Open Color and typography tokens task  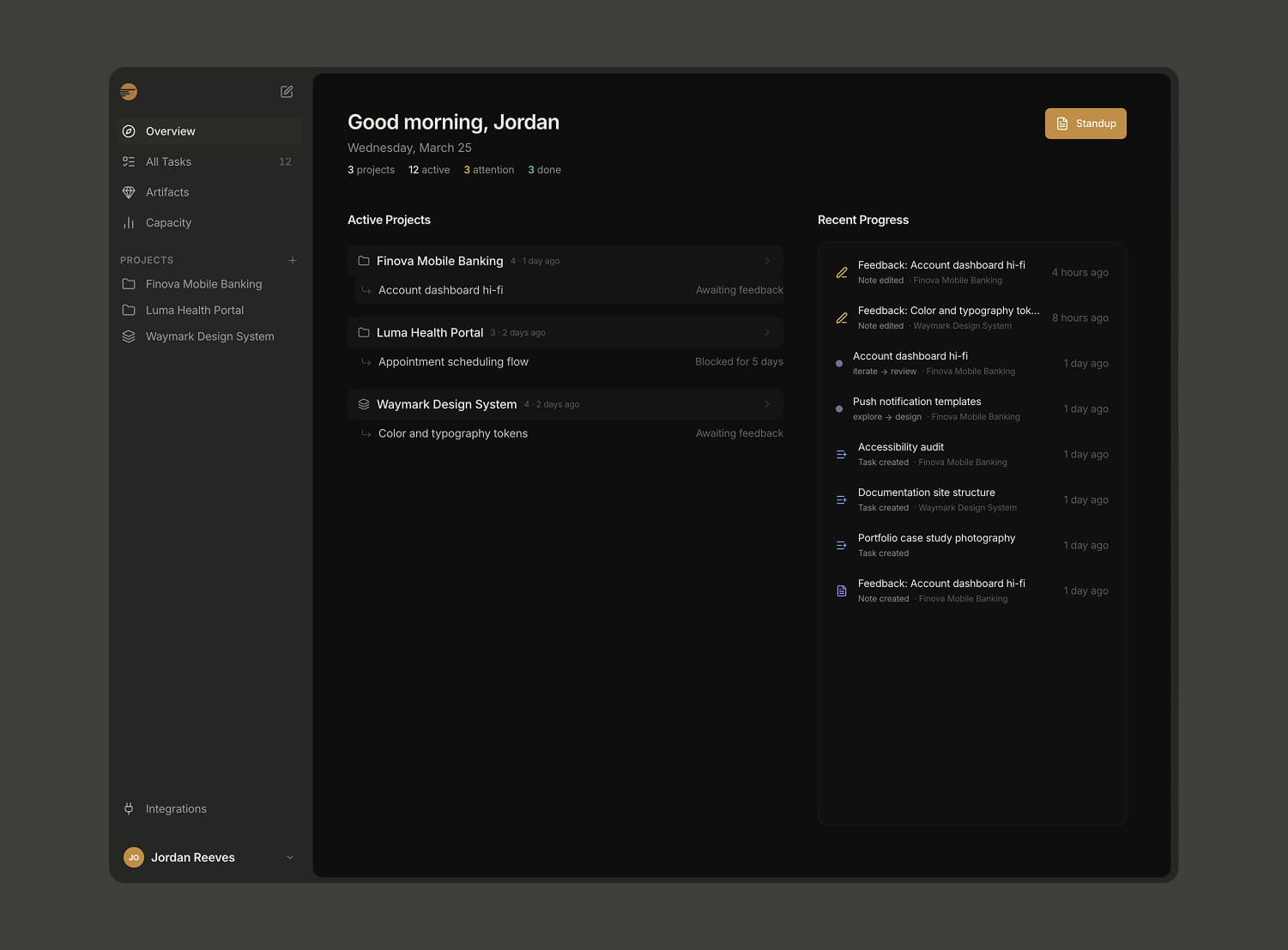(x=569, y=433)
